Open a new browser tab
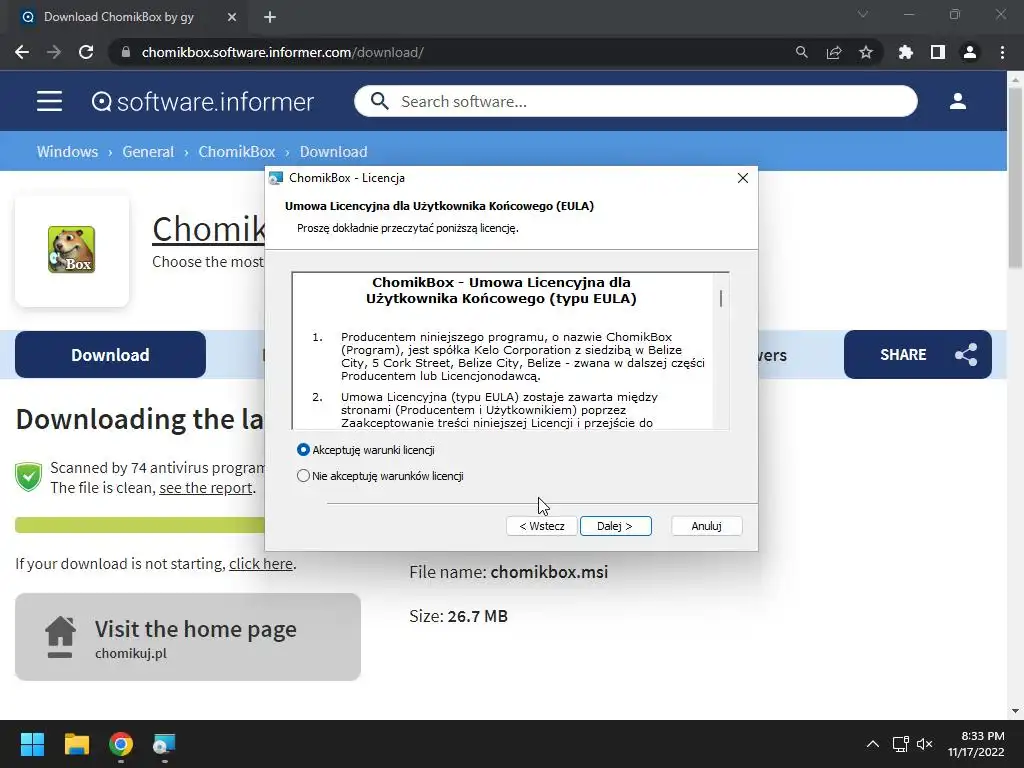This screenshot has height=768, width=1024. click(270, 17)
